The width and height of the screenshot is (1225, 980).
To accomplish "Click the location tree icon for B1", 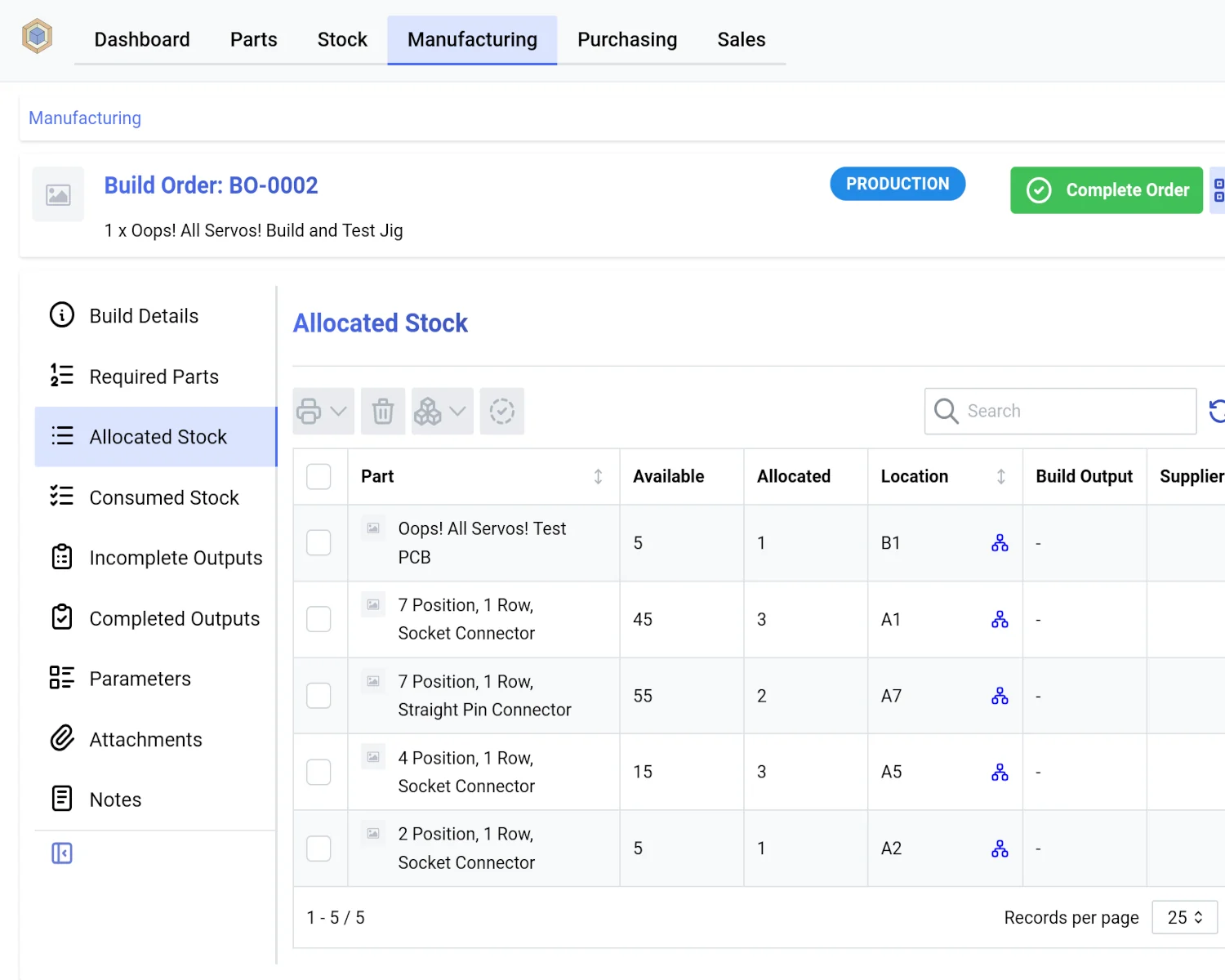I will point(1000,543).
